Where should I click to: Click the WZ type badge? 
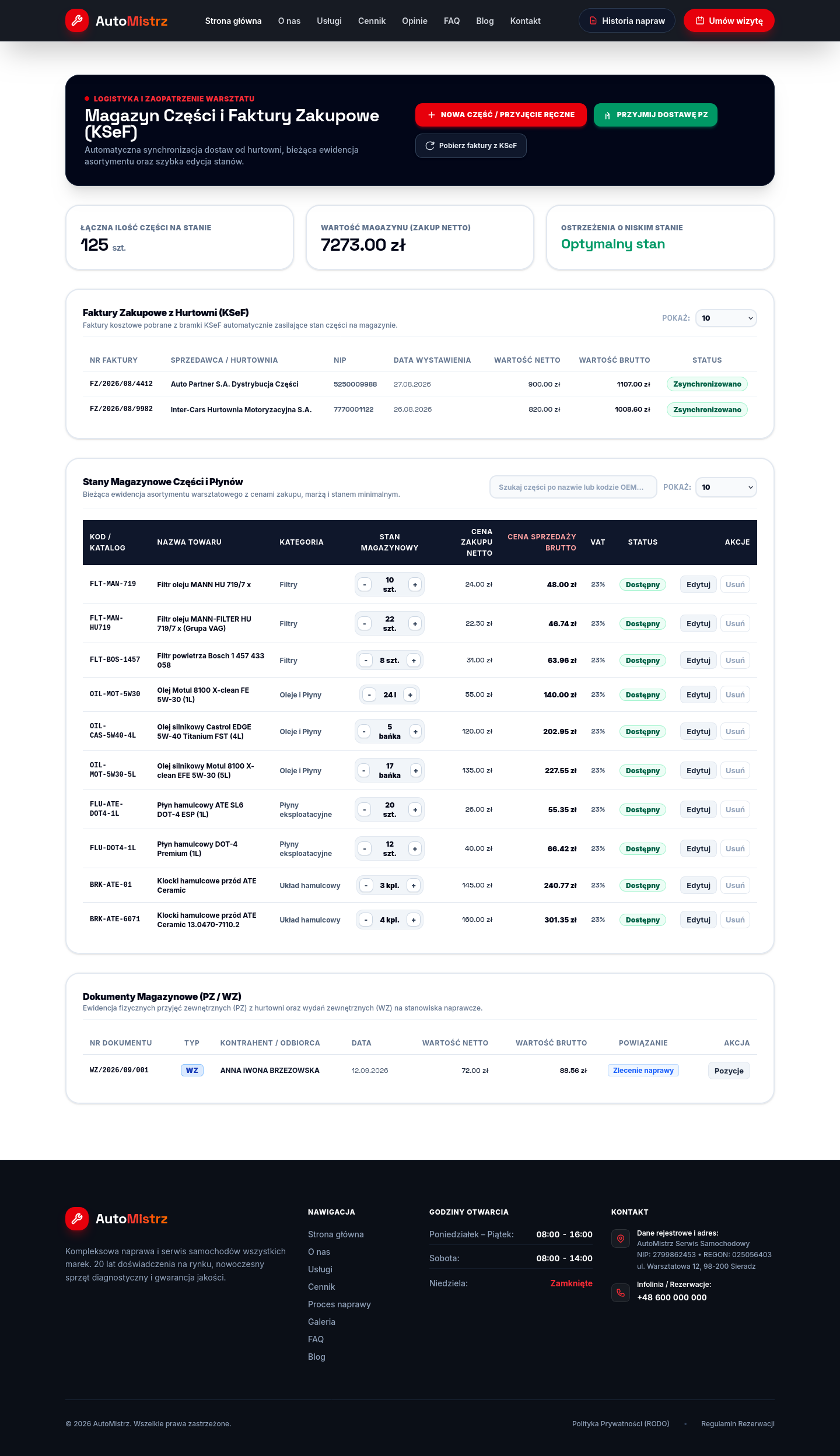(192, 1071)
